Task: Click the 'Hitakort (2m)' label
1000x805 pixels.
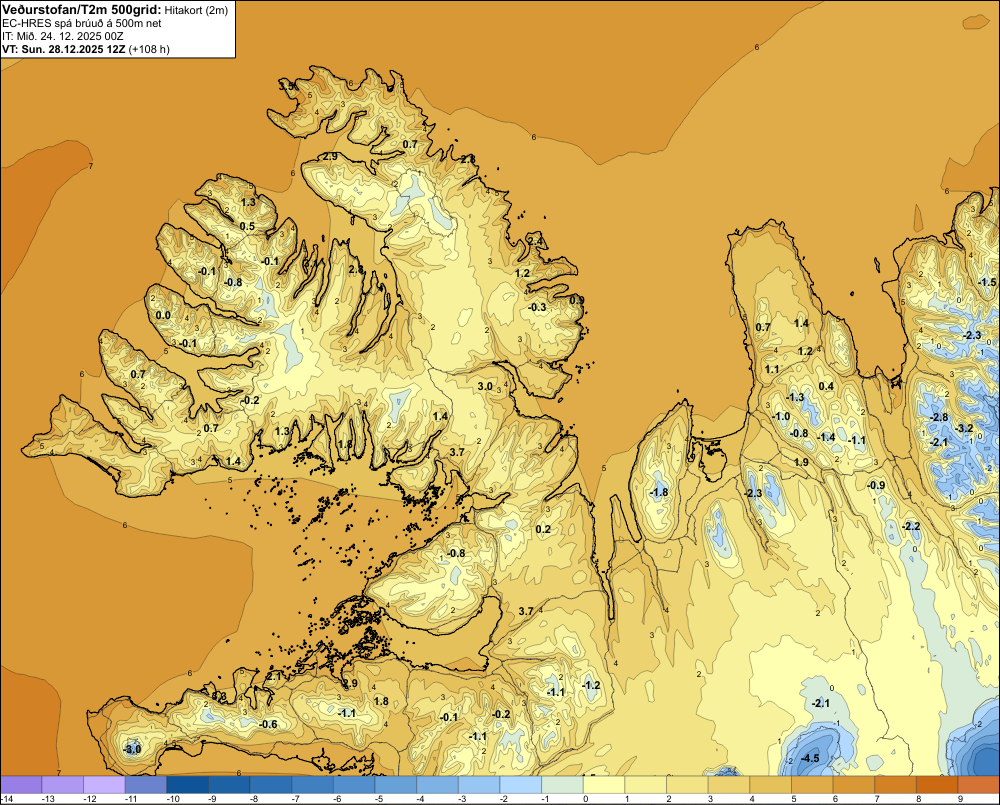Action: (196, 10)
